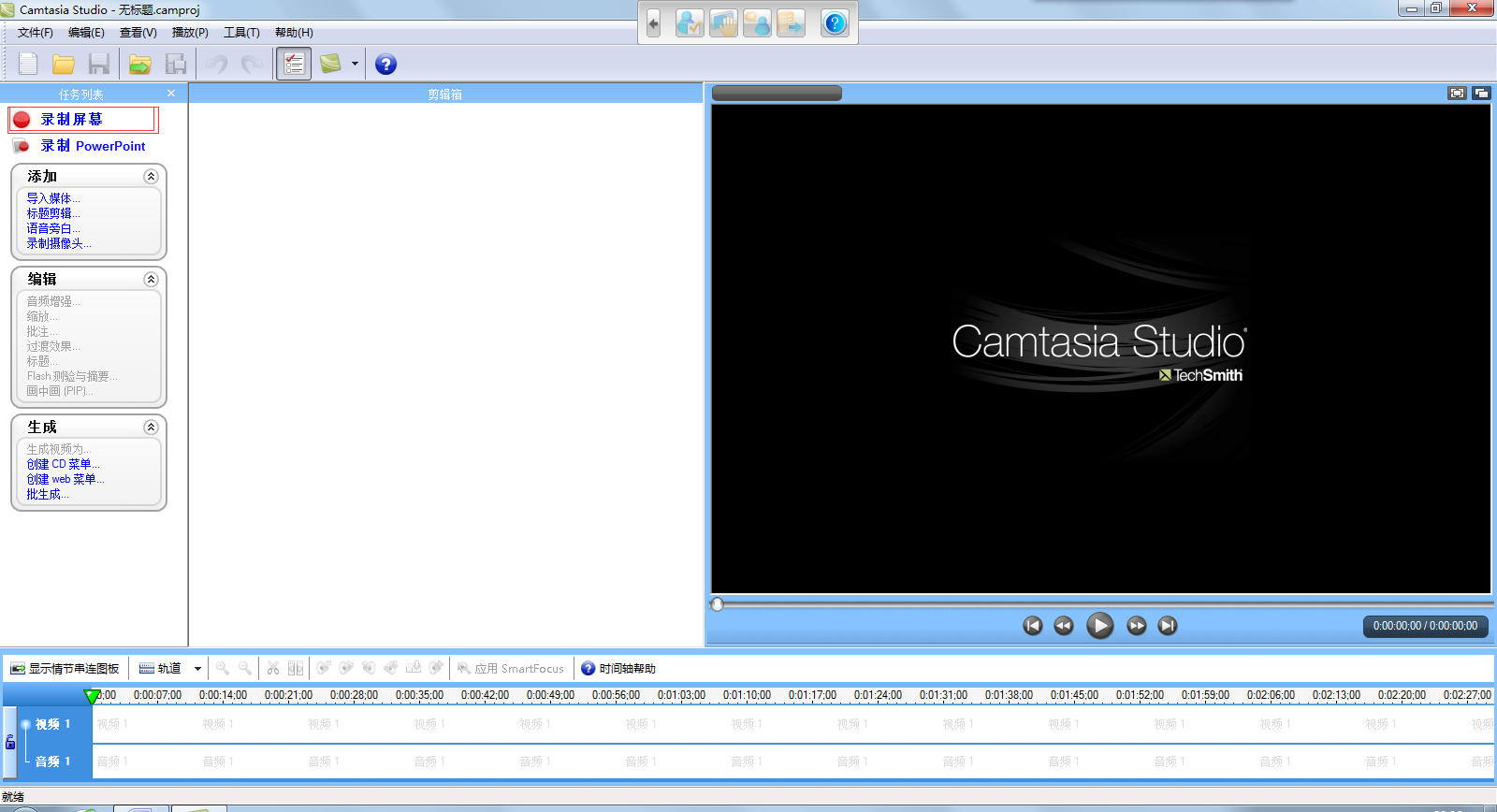Detach the preview window icon
This screenshot has height=812, width=1497.
[1481, 93]
